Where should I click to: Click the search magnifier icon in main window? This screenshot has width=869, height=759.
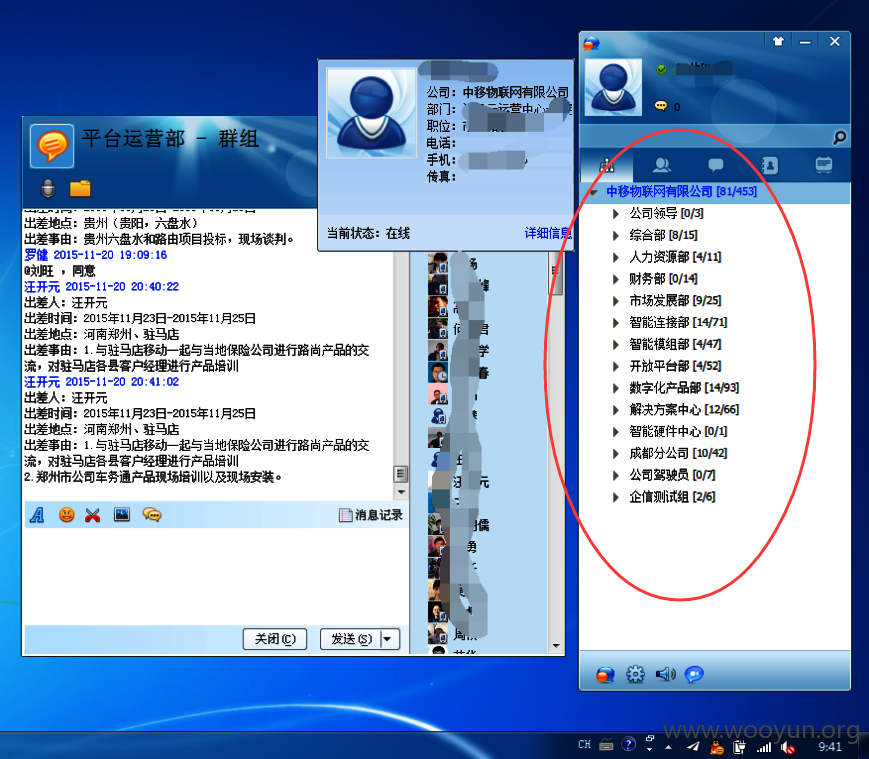tap(839, 137)
